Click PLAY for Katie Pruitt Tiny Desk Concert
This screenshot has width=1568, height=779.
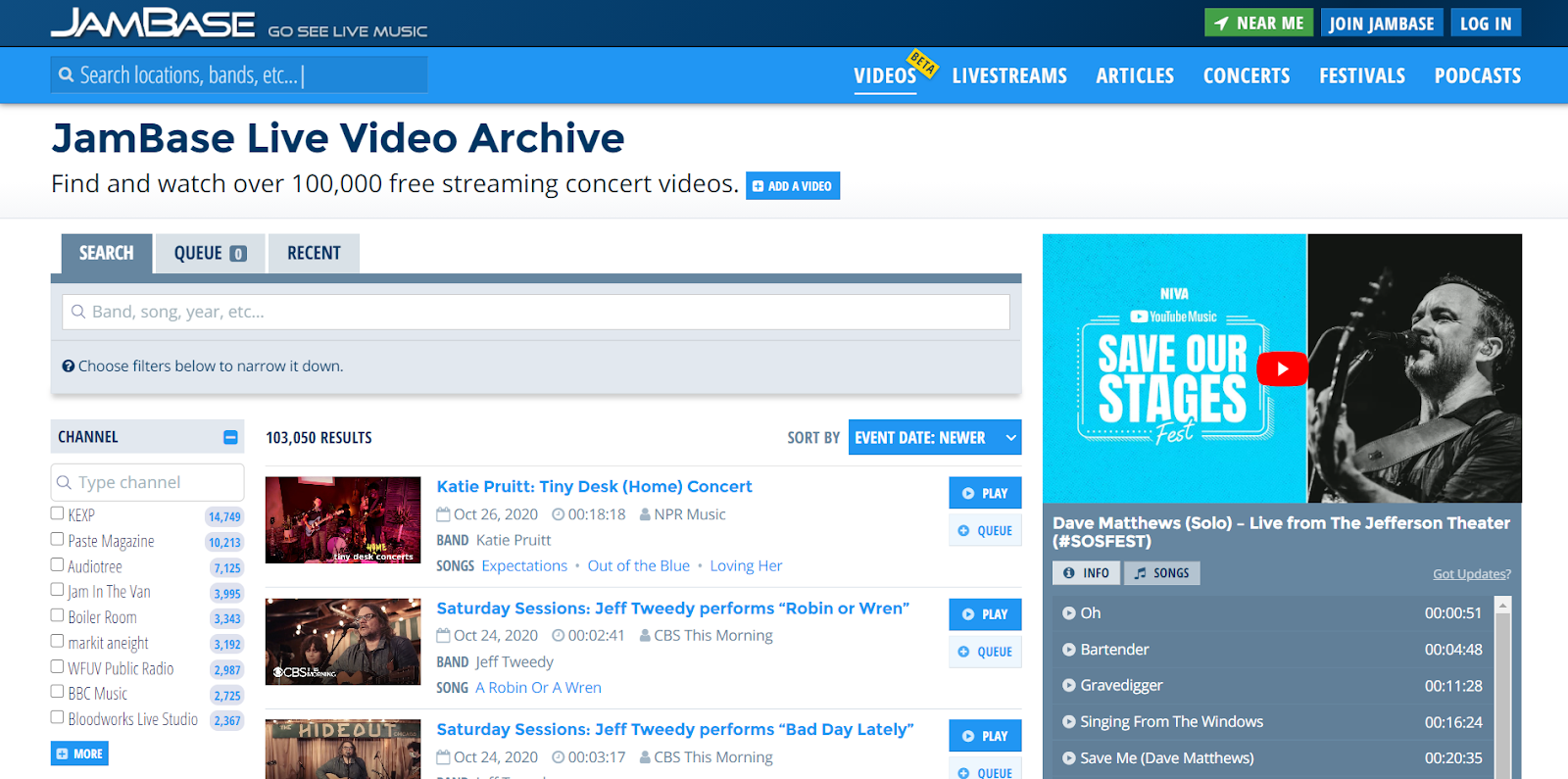[985, 493]
